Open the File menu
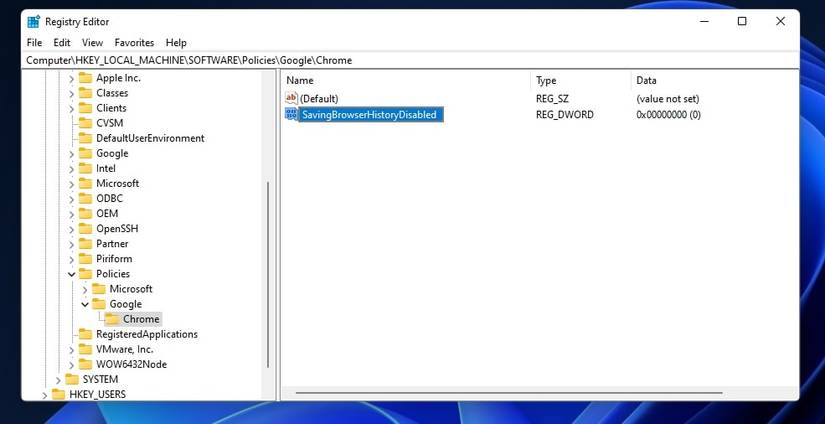The height and width of the screenshot is (424, 825). (34, 43)
